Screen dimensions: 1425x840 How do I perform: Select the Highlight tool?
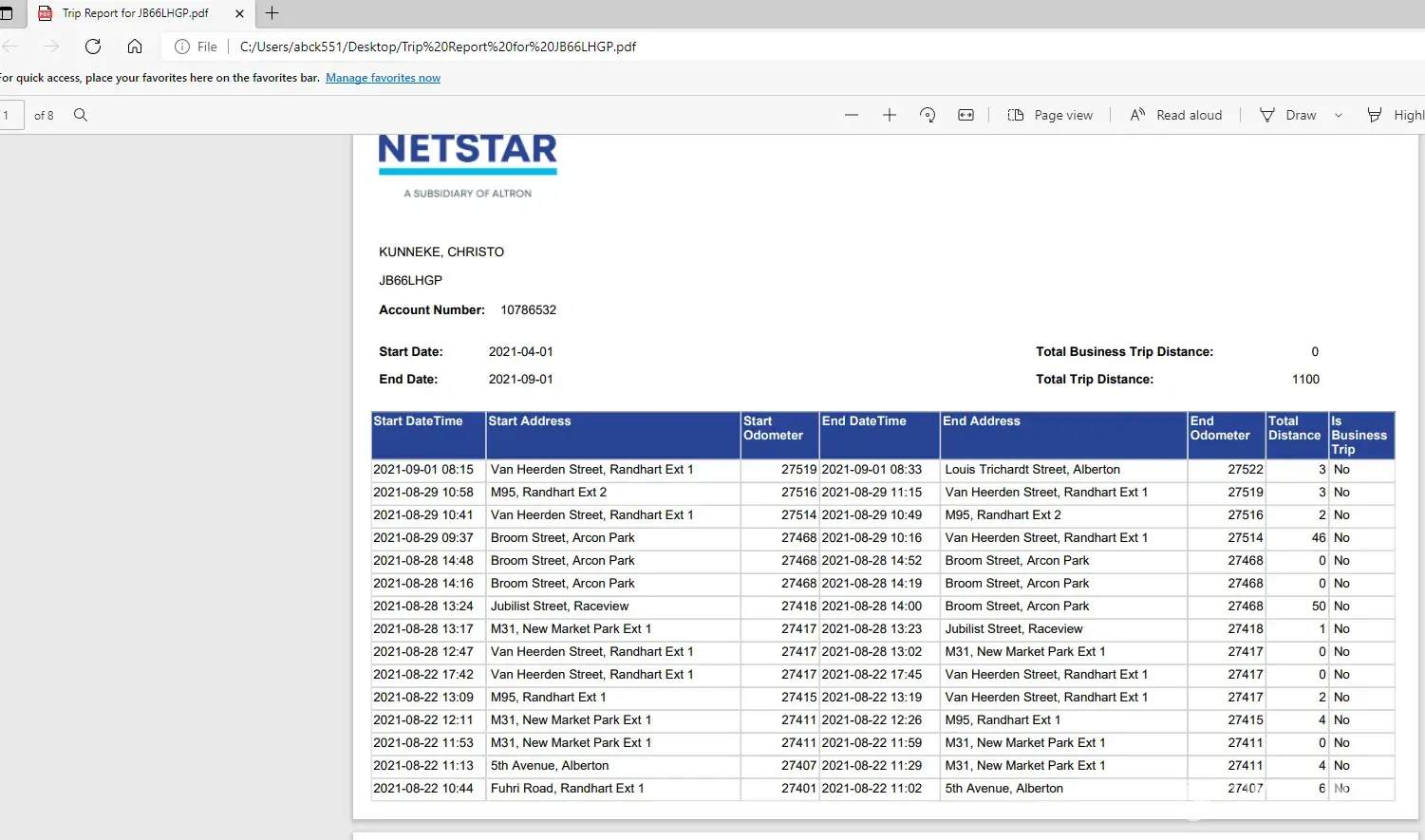[1396, 115]
